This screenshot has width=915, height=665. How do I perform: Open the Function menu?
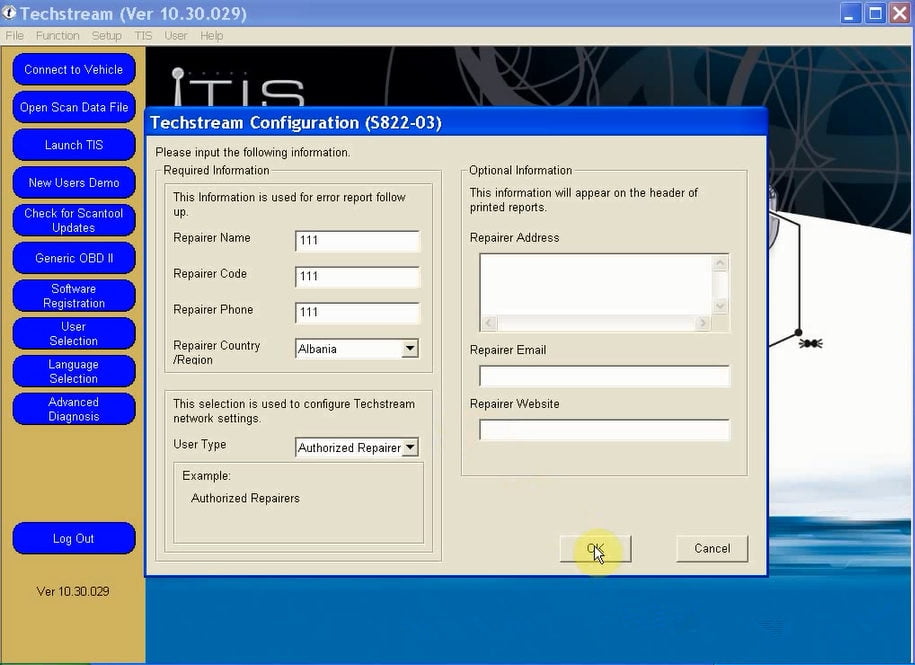coord(57,36)
